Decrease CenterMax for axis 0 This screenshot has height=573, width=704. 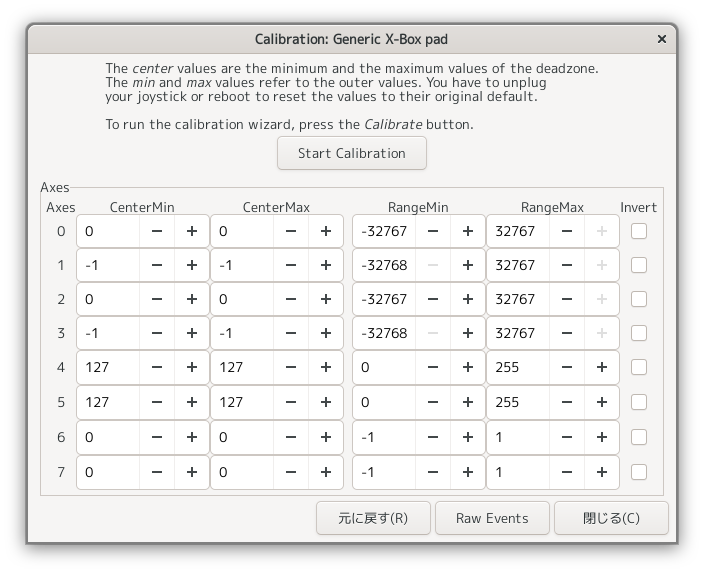click(290, 231)
